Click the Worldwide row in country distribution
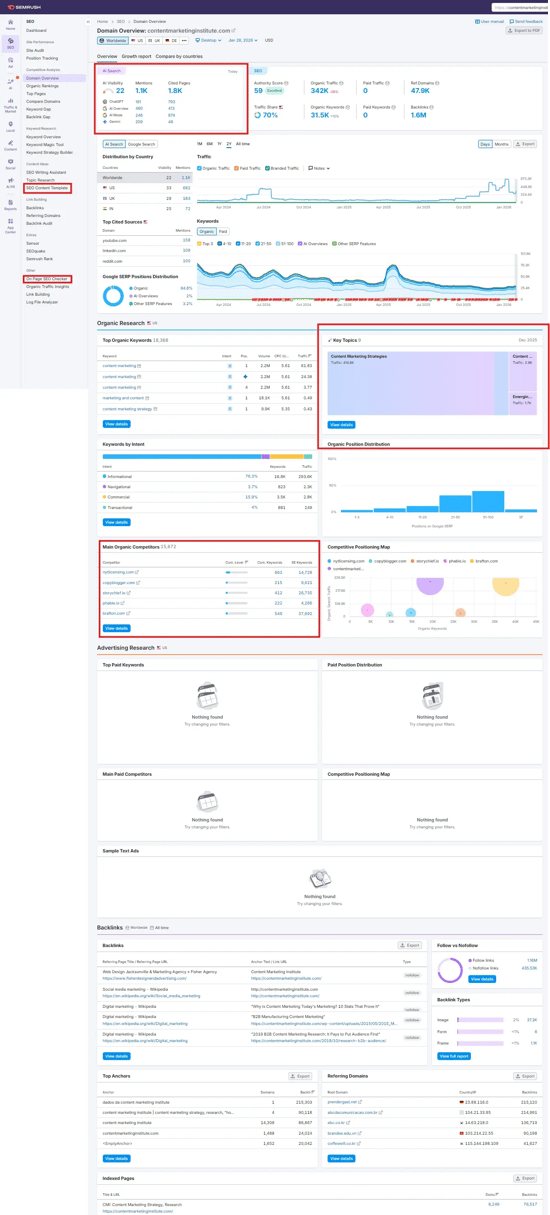 (x=147, y=177)
